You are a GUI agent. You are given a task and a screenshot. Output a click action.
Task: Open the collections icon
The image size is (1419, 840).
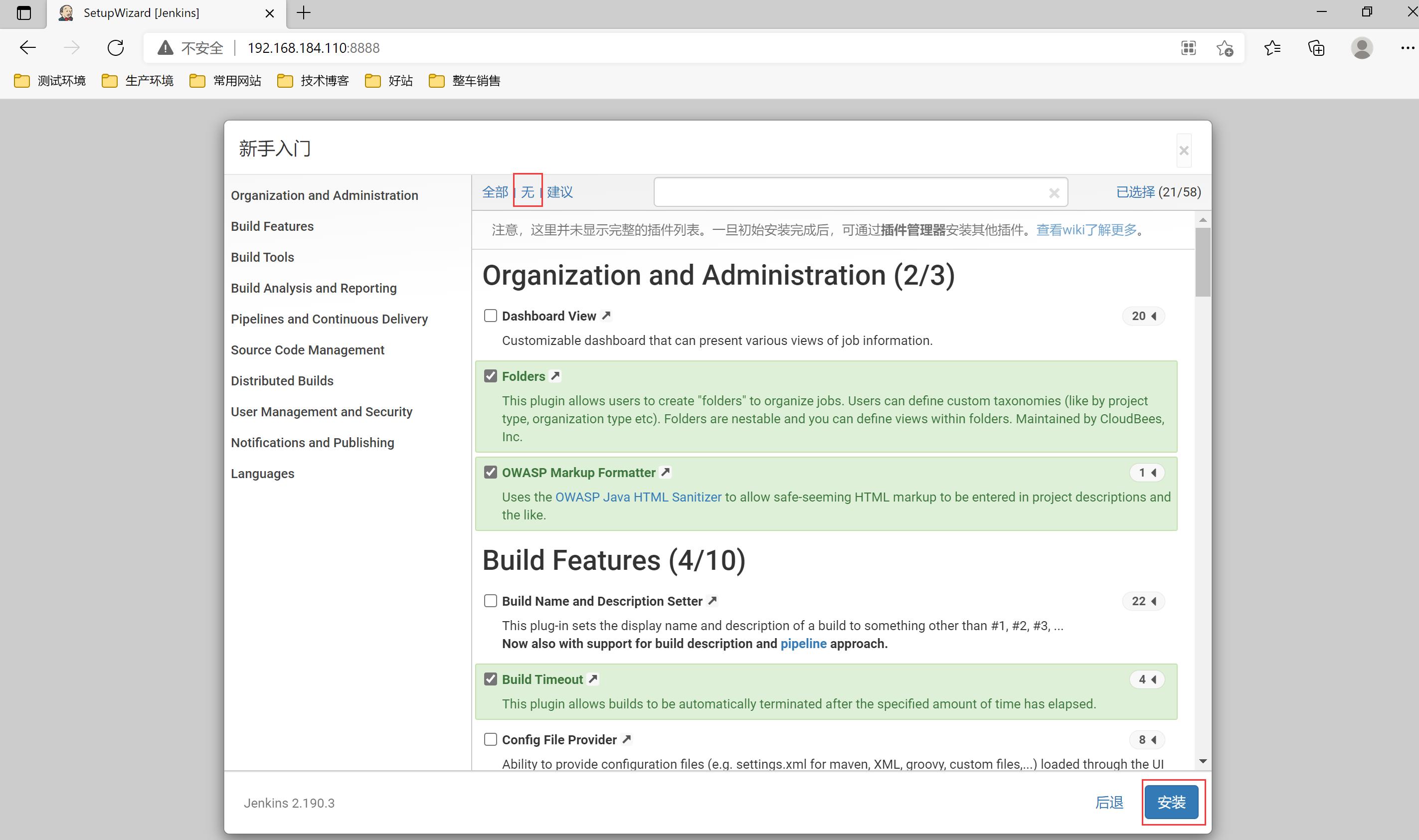[x=1317, y=48]
